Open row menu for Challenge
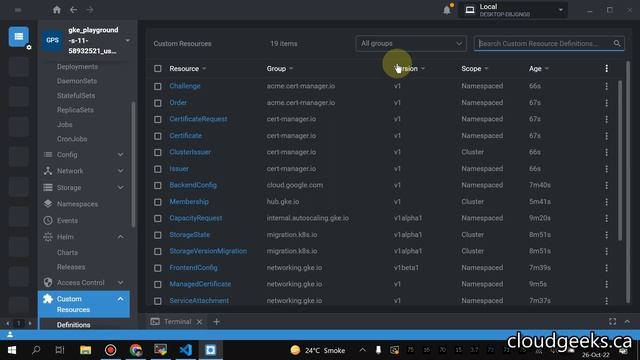The image size is (640, 360). coord(606,86)
